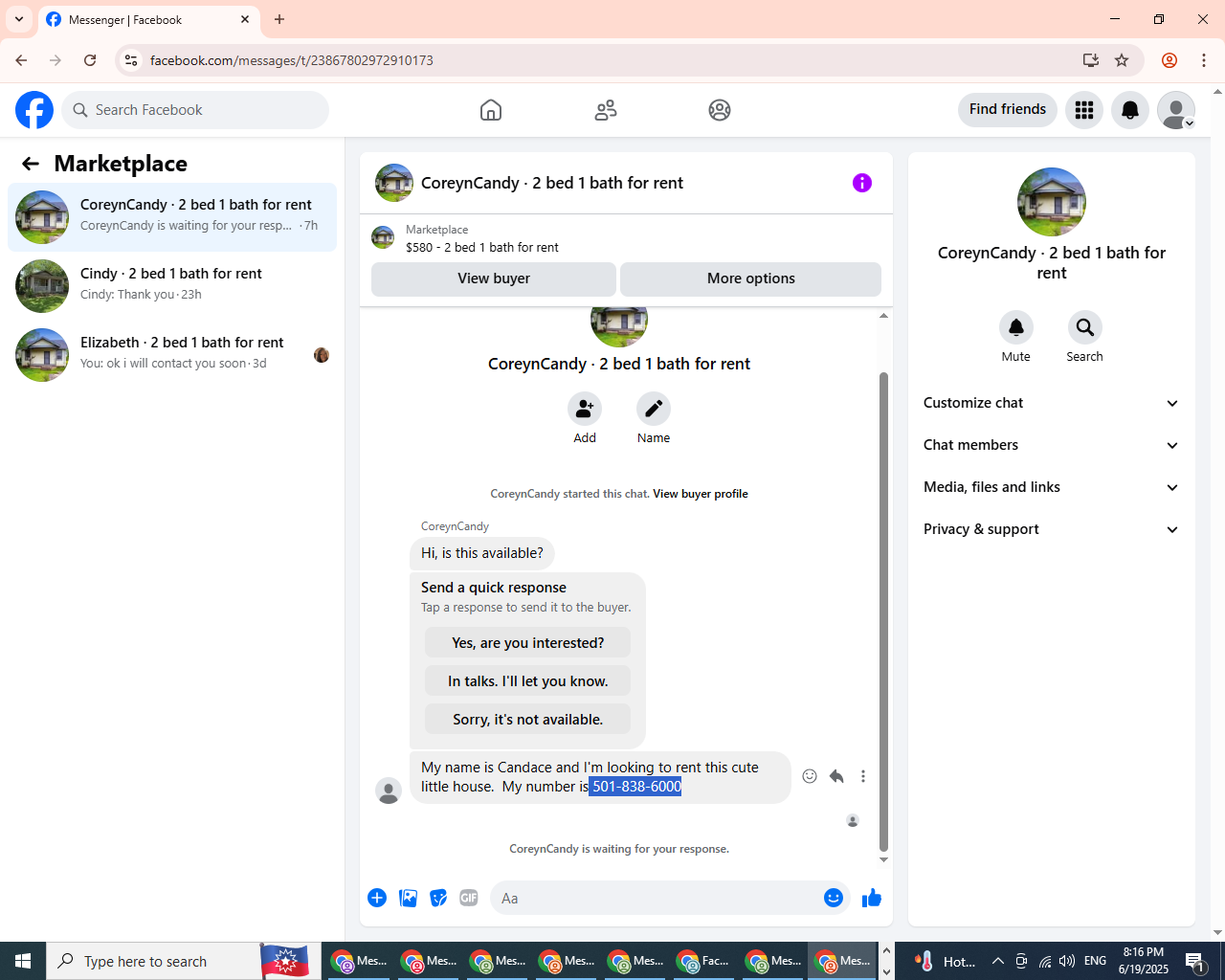Reply to Candace's message
The image size is (1225, 980).
click(836, 776)
